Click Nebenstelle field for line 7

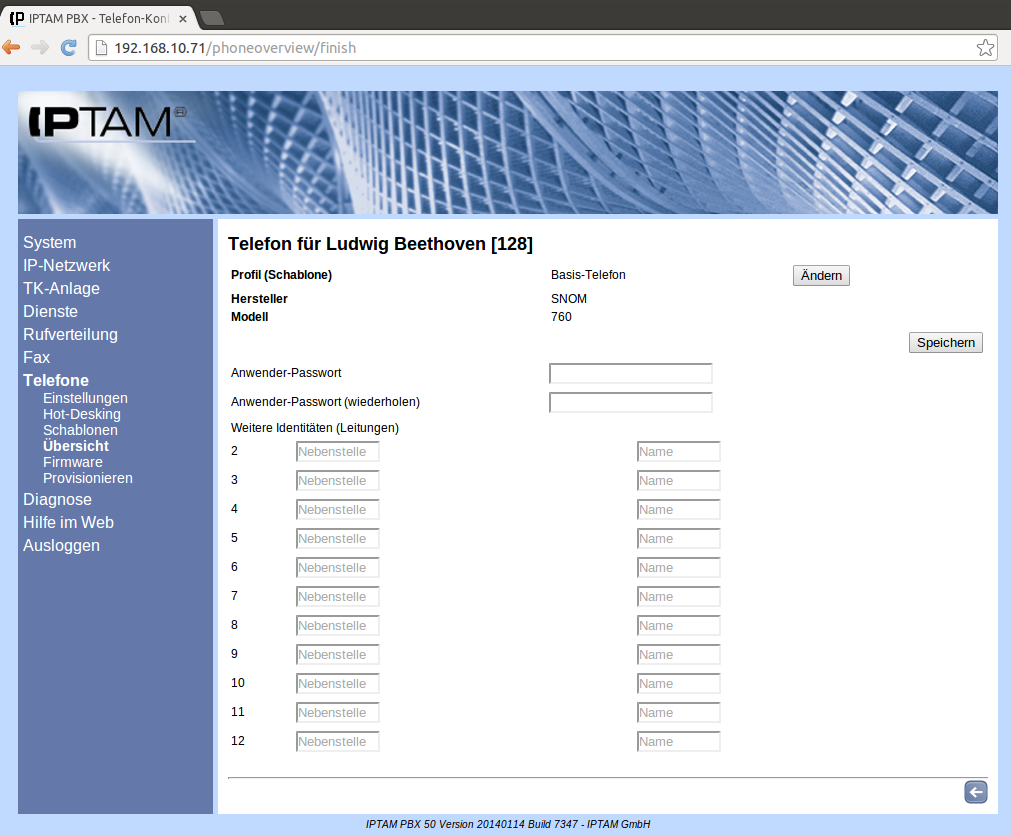[x=337, y=596]
